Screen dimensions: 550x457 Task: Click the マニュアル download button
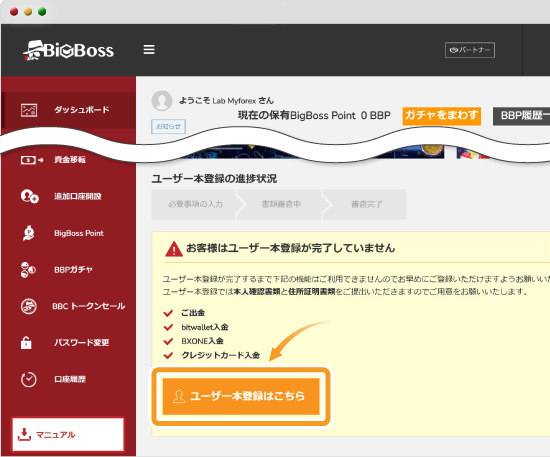pos(68,435)
